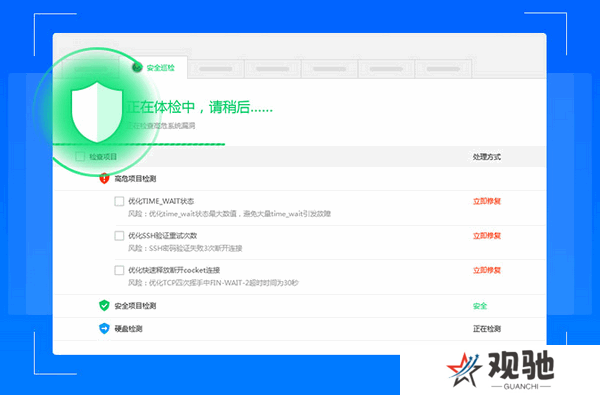Click the blue disk detection shield icon

104,328
